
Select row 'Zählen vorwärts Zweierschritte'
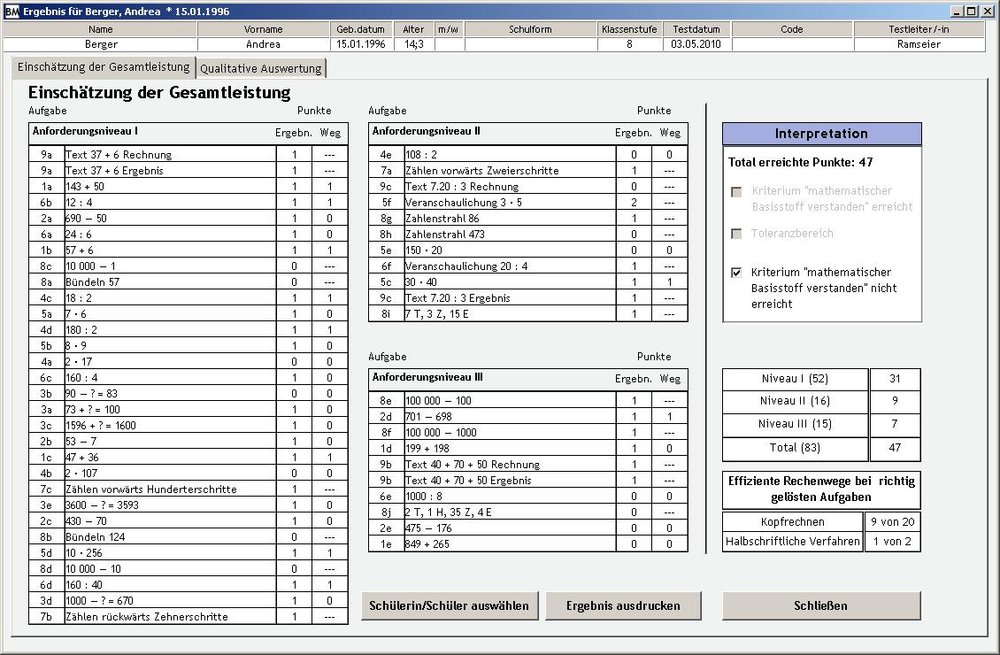tap(528, 170)
